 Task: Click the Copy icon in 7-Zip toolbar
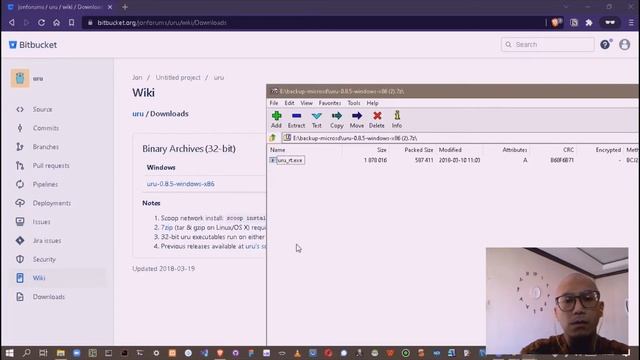337,120
